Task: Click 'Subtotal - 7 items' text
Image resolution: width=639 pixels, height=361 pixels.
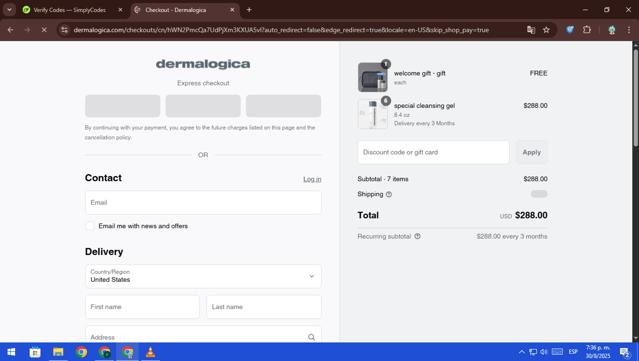Action: coord(383,179)
